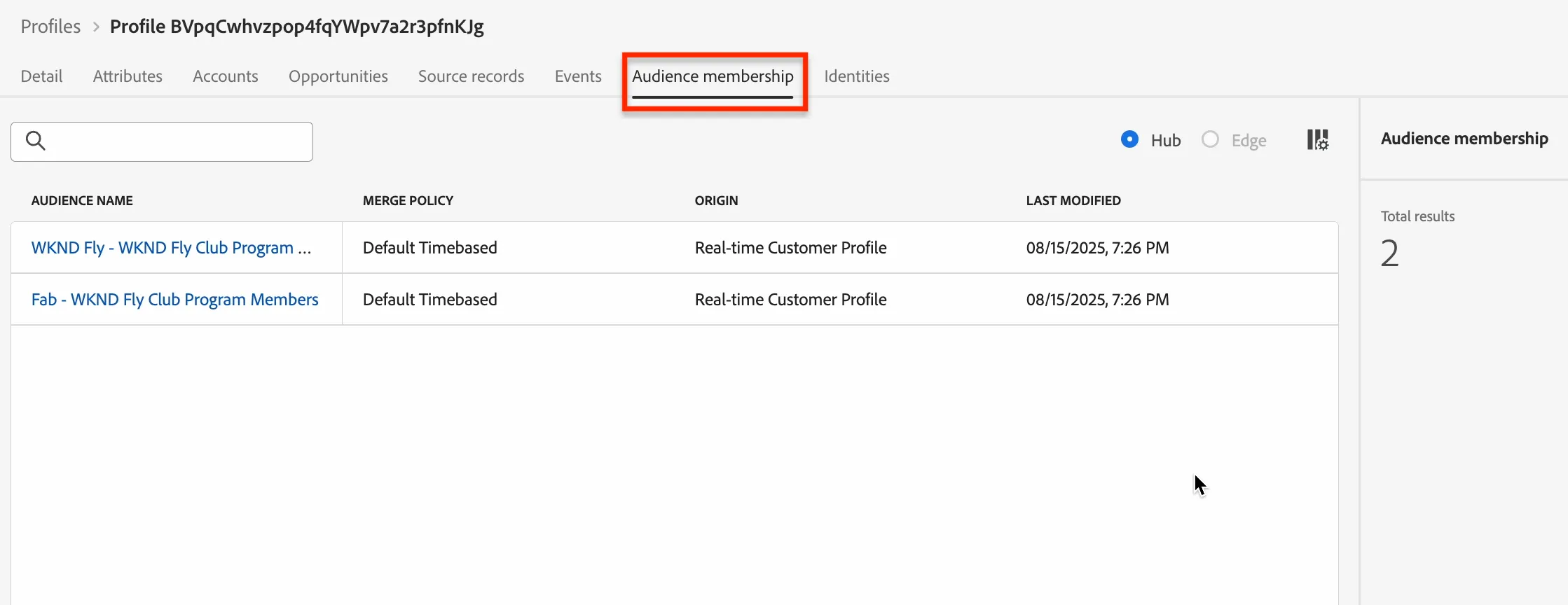
Task: Click the last modified date in WKND Fly row
Action: pyautogui.click(x=1098, y=248)
